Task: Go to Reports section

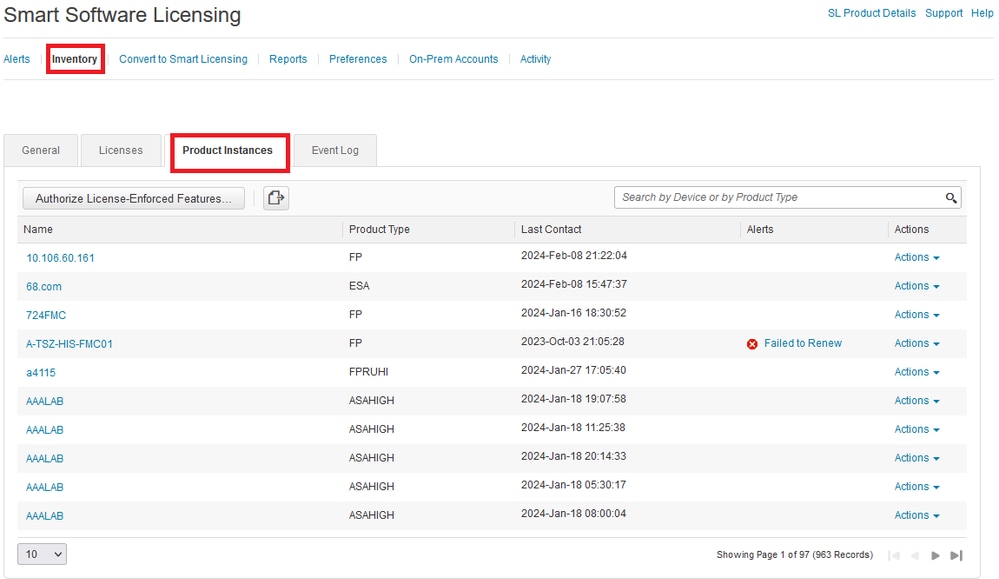Action: pos(288,59)
